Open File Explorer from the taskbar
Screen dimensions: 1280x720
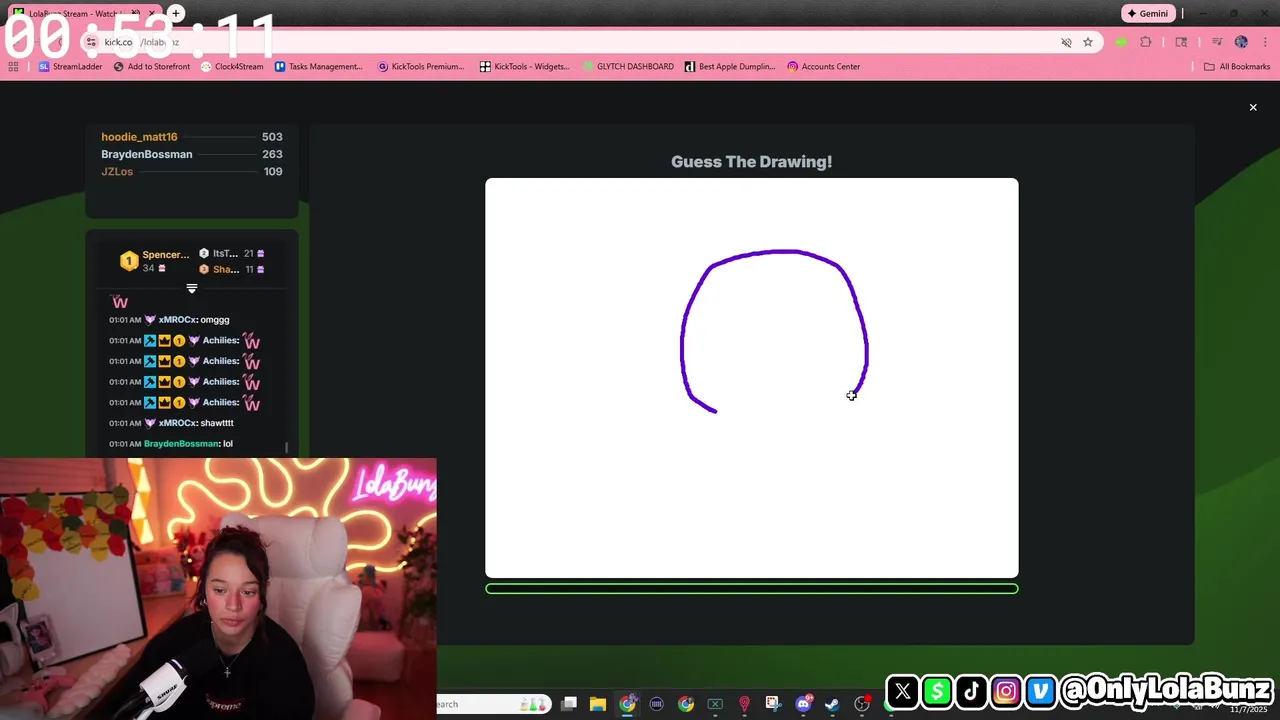click(x=598, y=704)
